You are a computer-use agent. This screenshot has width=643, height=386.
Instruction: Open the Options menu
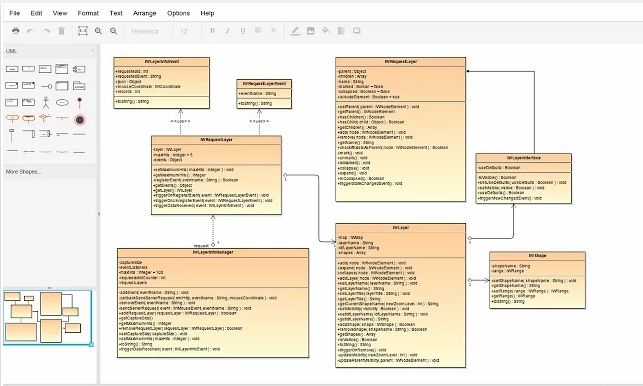coord(178,13)
